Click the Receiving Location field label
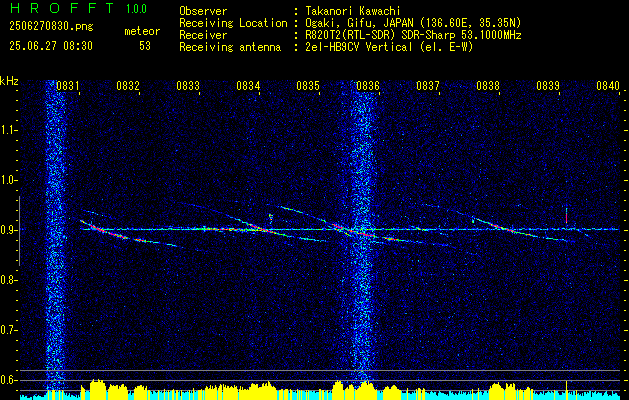 pyautogui.click(x=233, y=23)
